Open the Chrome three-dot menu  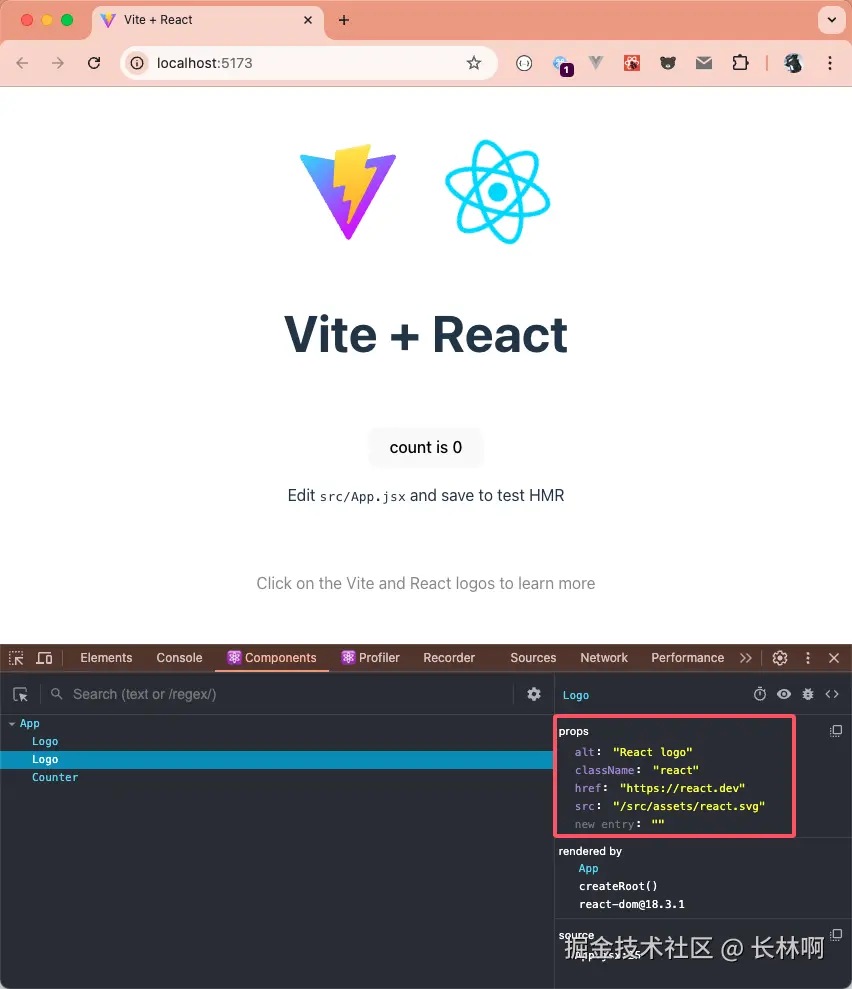click(x=830, y=63)
